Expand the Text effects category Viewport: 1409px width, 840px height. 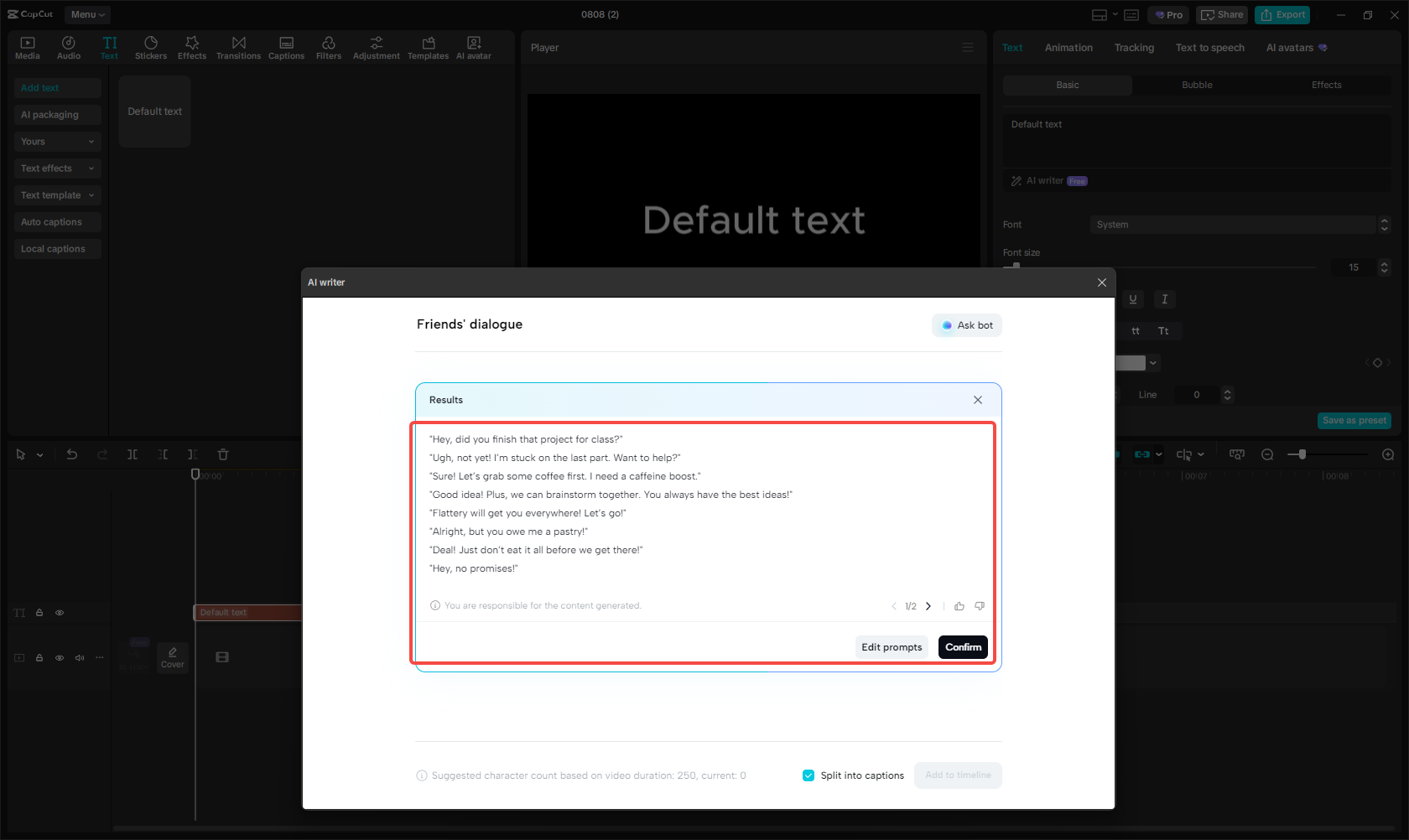coord(58,169)
